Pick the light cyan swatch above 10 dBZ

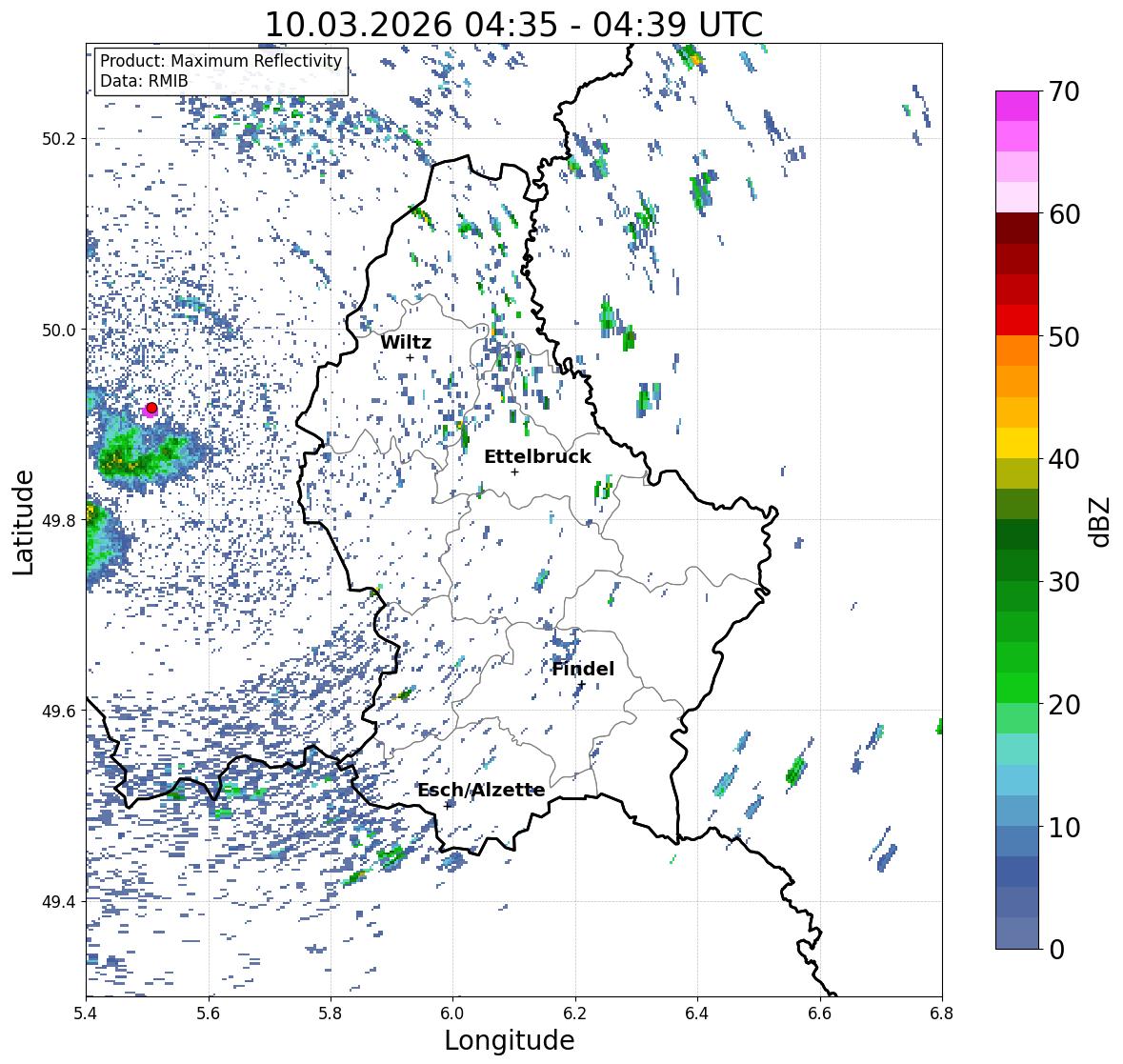coord(1017,780)
